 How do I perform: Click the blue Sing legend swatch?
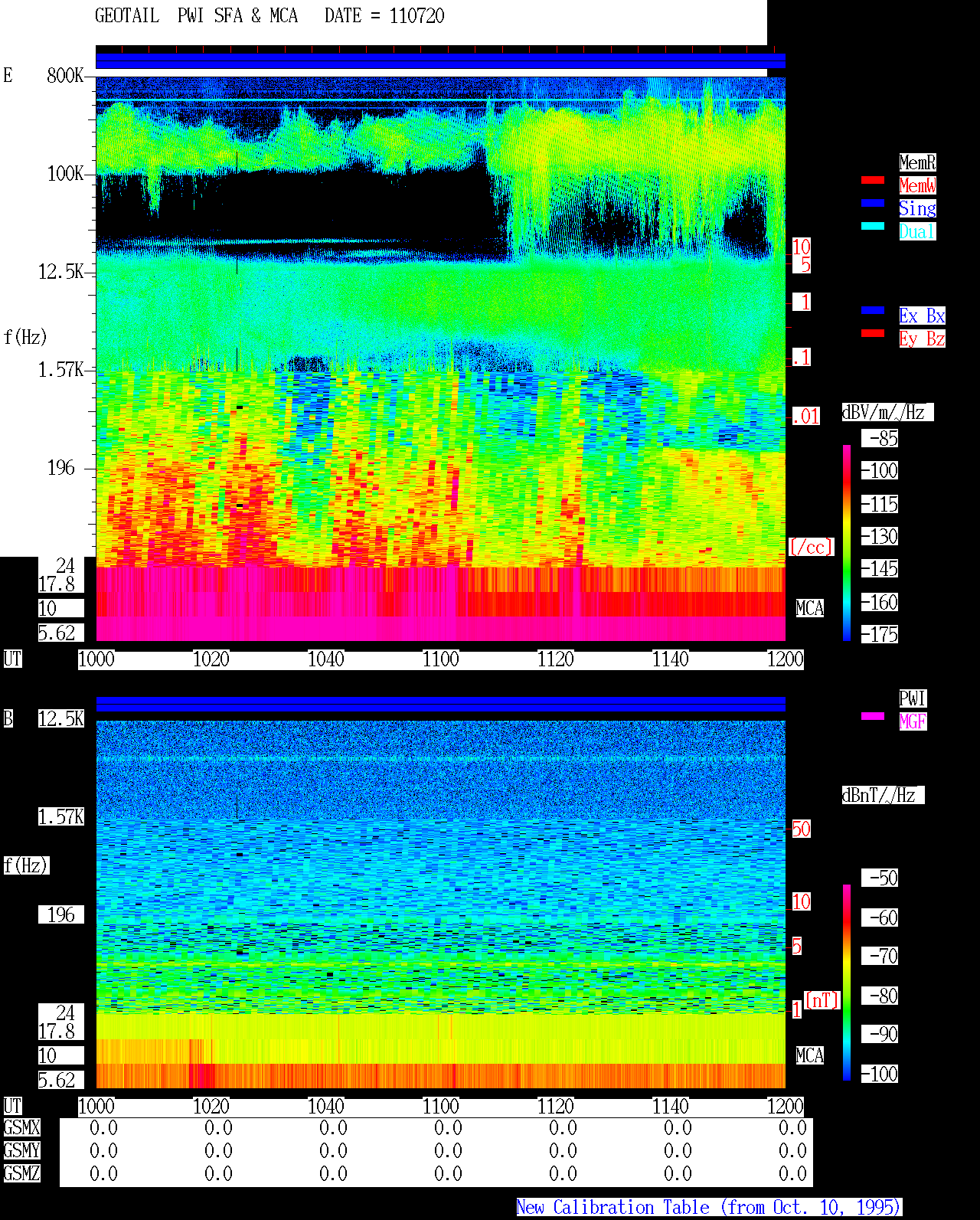(873, 204)
